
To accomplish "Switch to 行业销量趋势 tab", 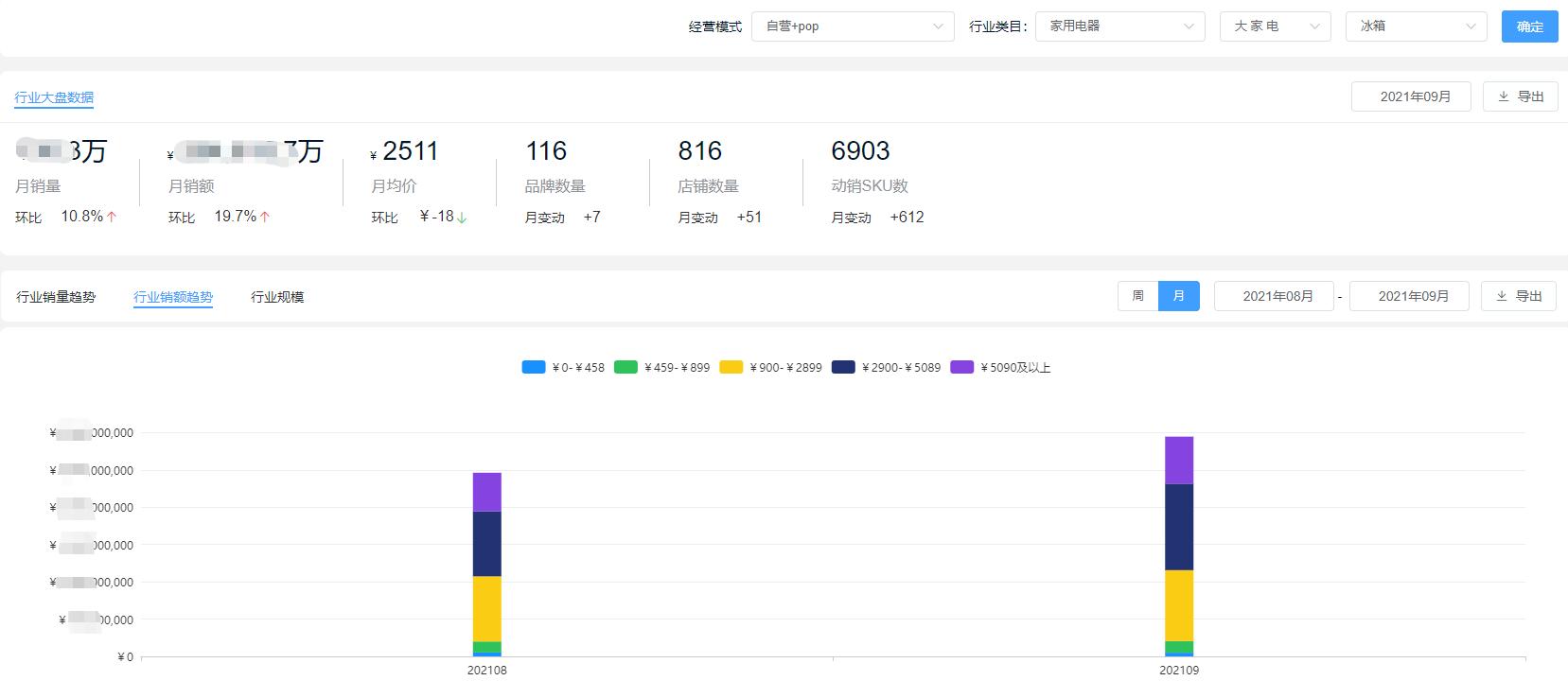I will click(x=56, y=297).
